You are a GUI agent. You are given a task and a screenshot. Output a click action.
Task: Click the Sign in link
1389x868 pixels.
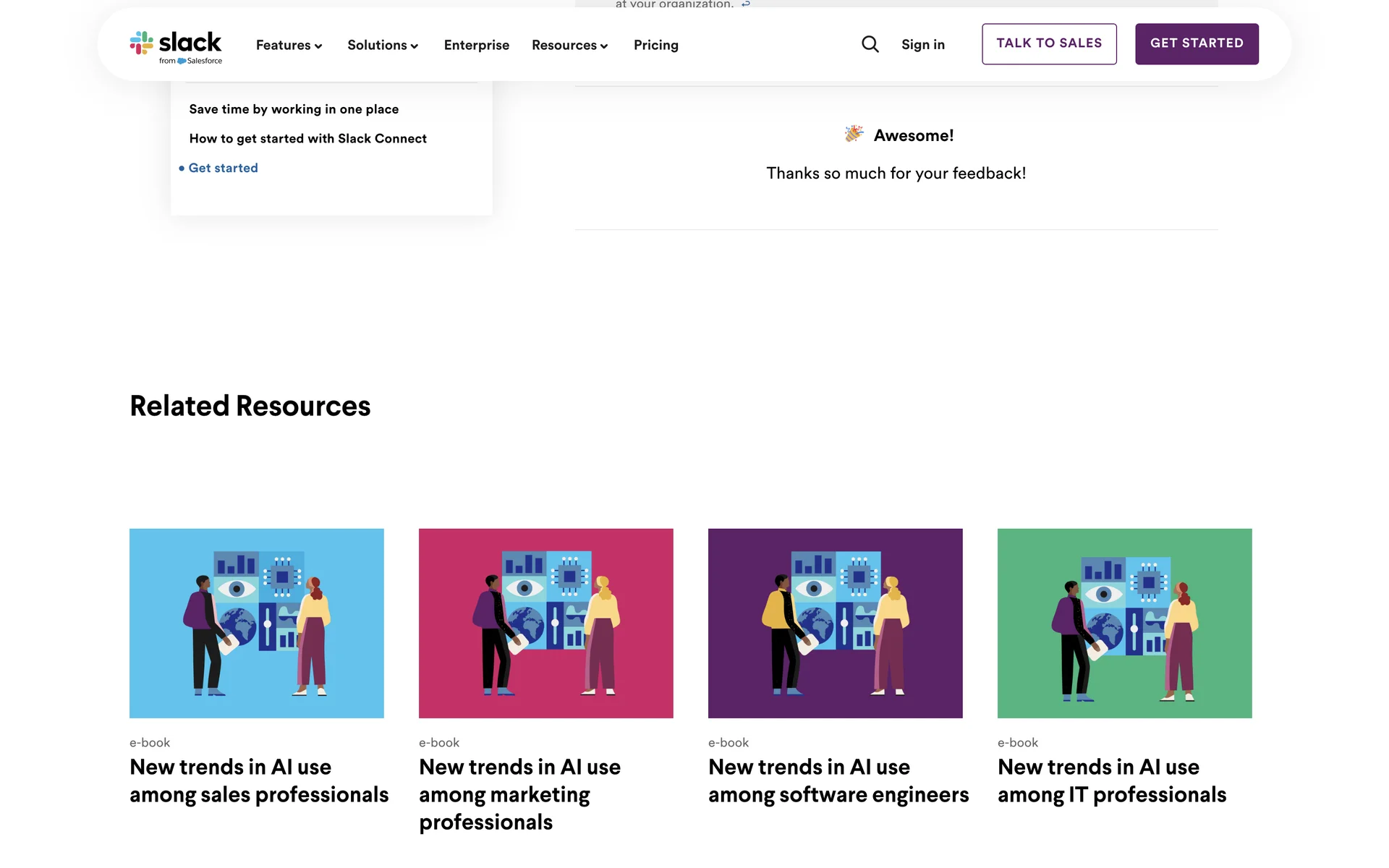pos(922,45)
